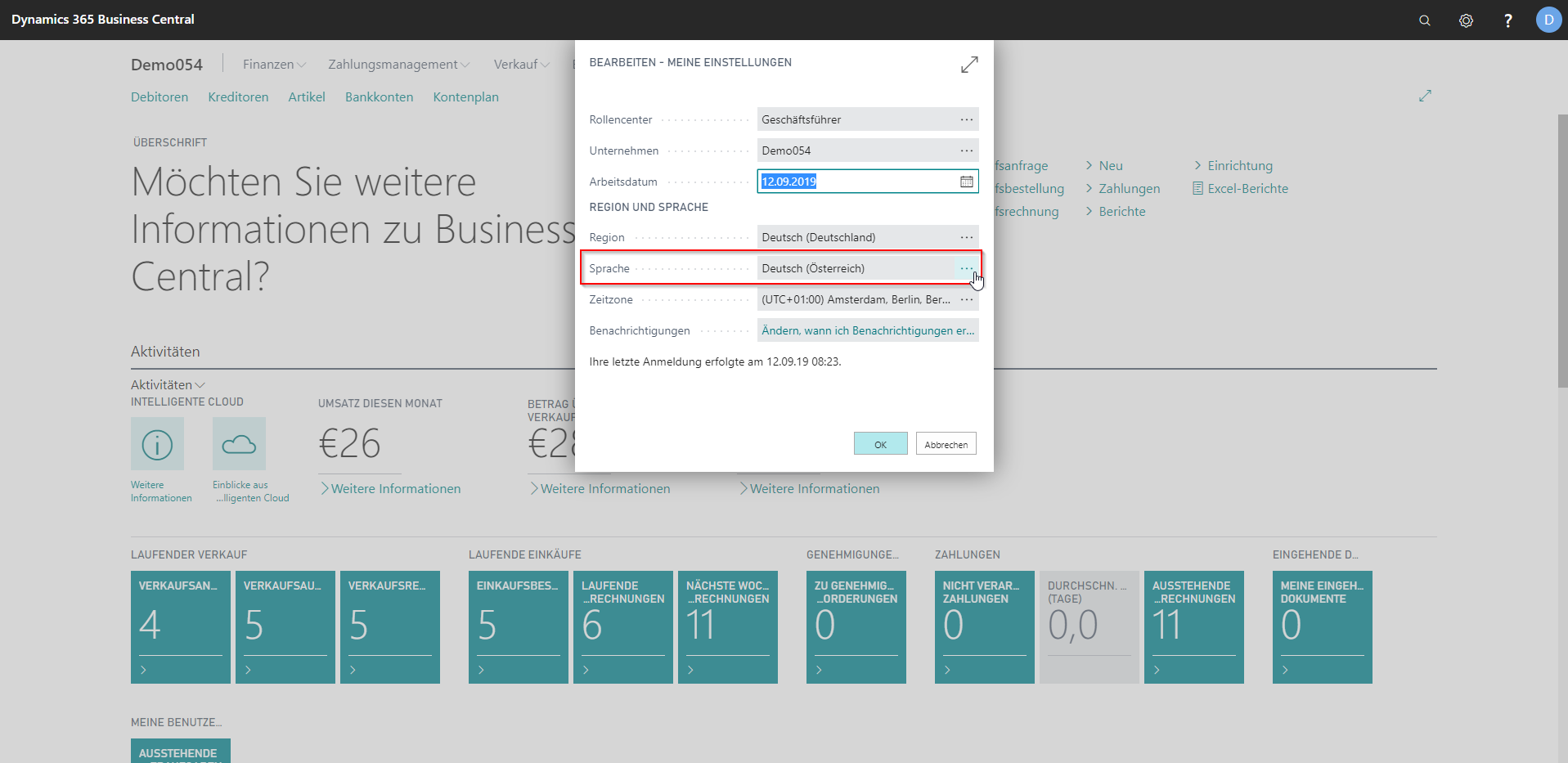Image resolution: width=1568 pixels, height=763 pixels.
Task: Click the intelligent cloud tile icon
Action: (x=239, y=444)
